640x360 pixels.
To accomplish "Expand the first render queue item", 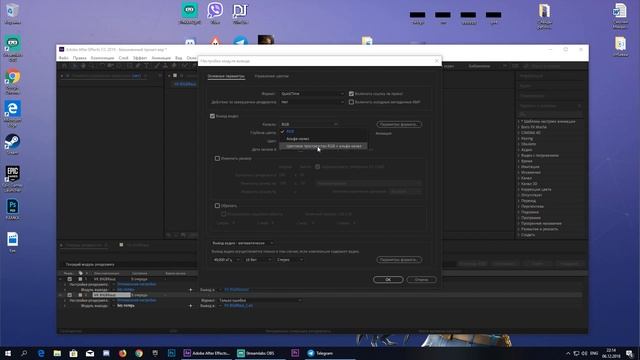I will click(x=61, y=279).
